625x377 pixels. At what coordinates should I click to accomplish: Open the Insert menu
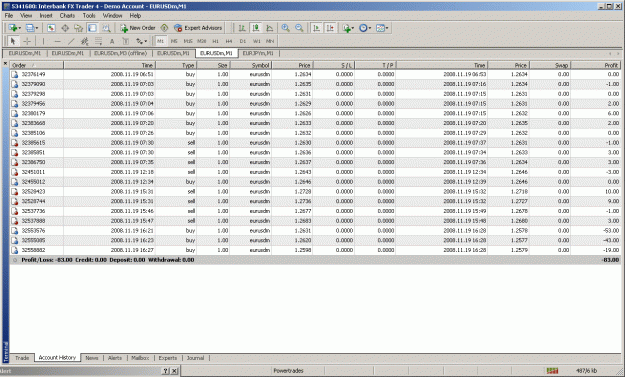point(46,16)
